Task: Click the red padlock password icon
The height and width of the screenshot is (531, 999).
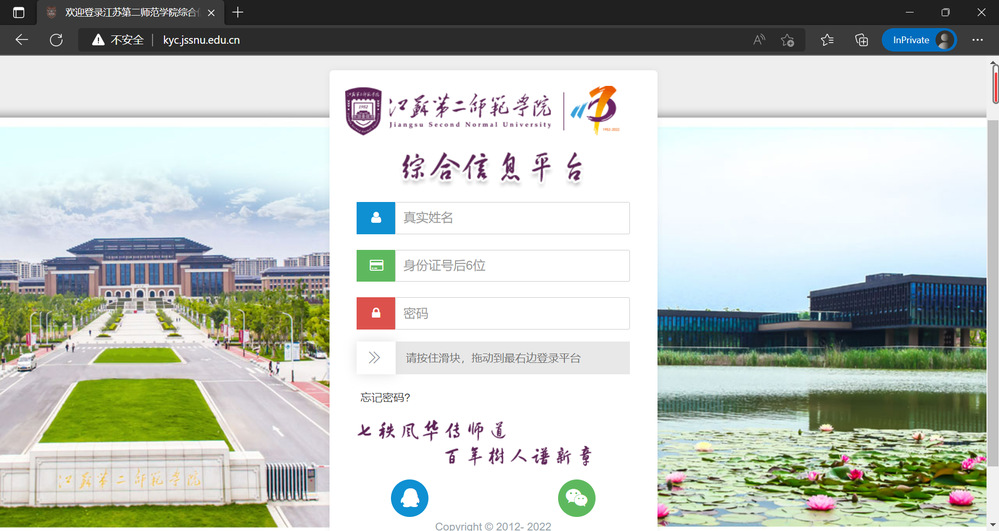Action: pos(375,313)
